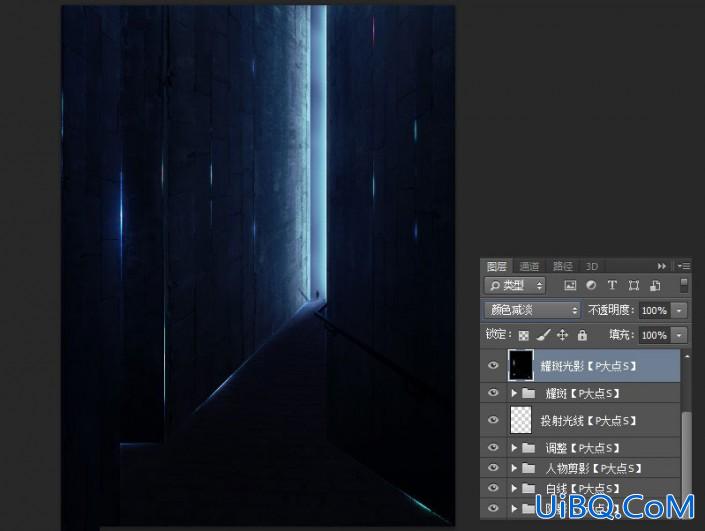Select group name 耀斑【P大点S】

(583, 394)
